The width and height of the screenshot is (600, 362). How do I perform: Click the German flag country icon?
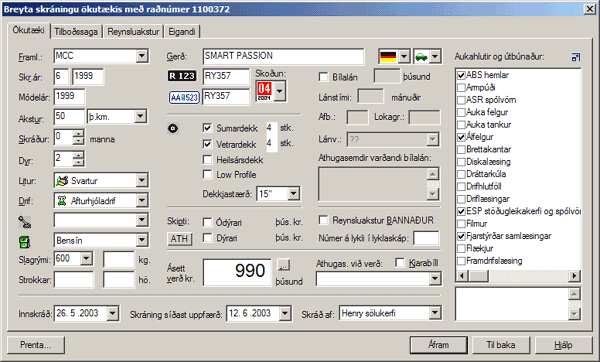pyautogui.click(x=388, y=57)
